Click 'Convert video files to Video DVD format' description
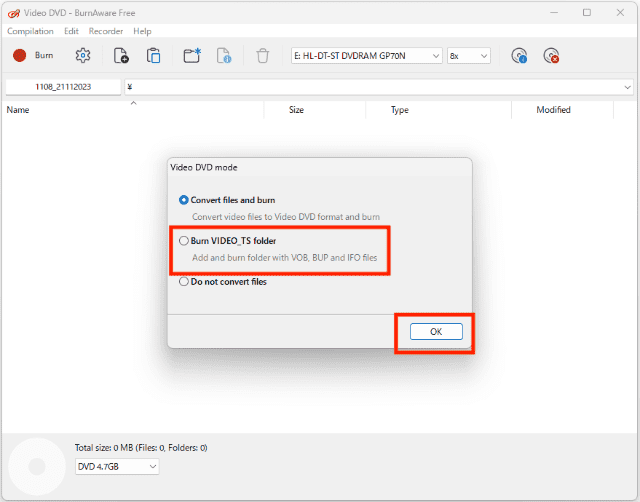Screen dimensions: 640x502 (x=286, y=217)
